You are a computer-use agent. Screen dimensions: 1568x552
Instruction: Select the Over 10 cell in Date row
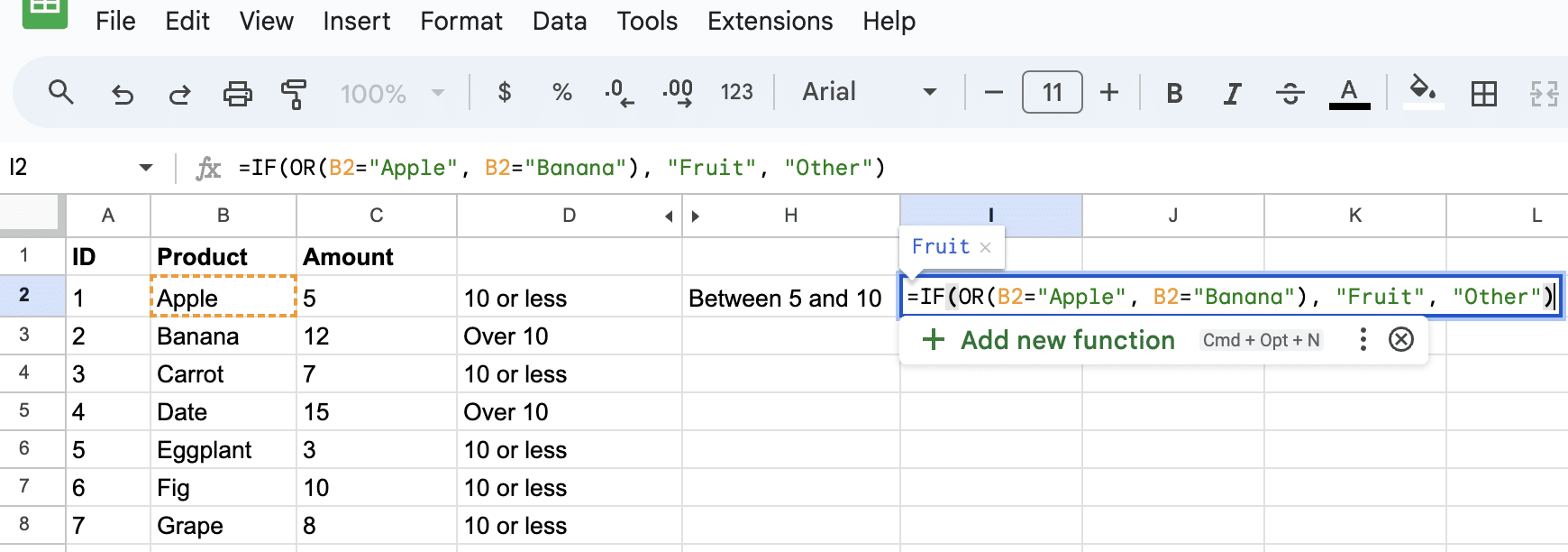(x=570, y=412)
